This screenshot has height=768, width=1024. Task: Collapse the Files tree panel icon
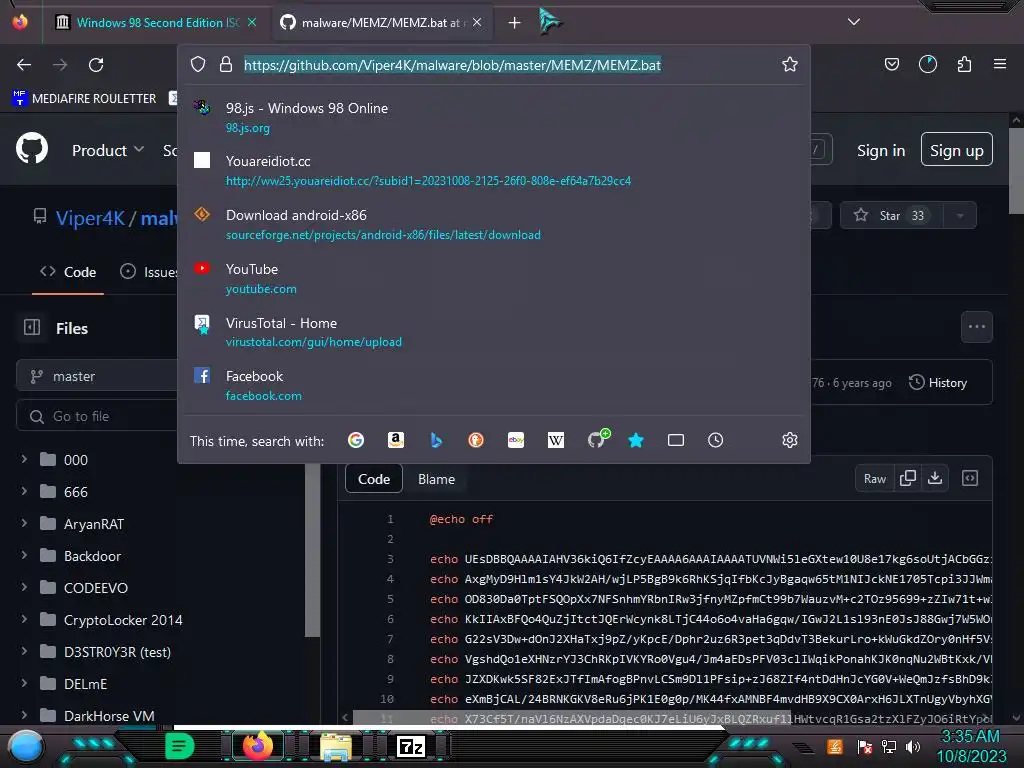point(32,327)
